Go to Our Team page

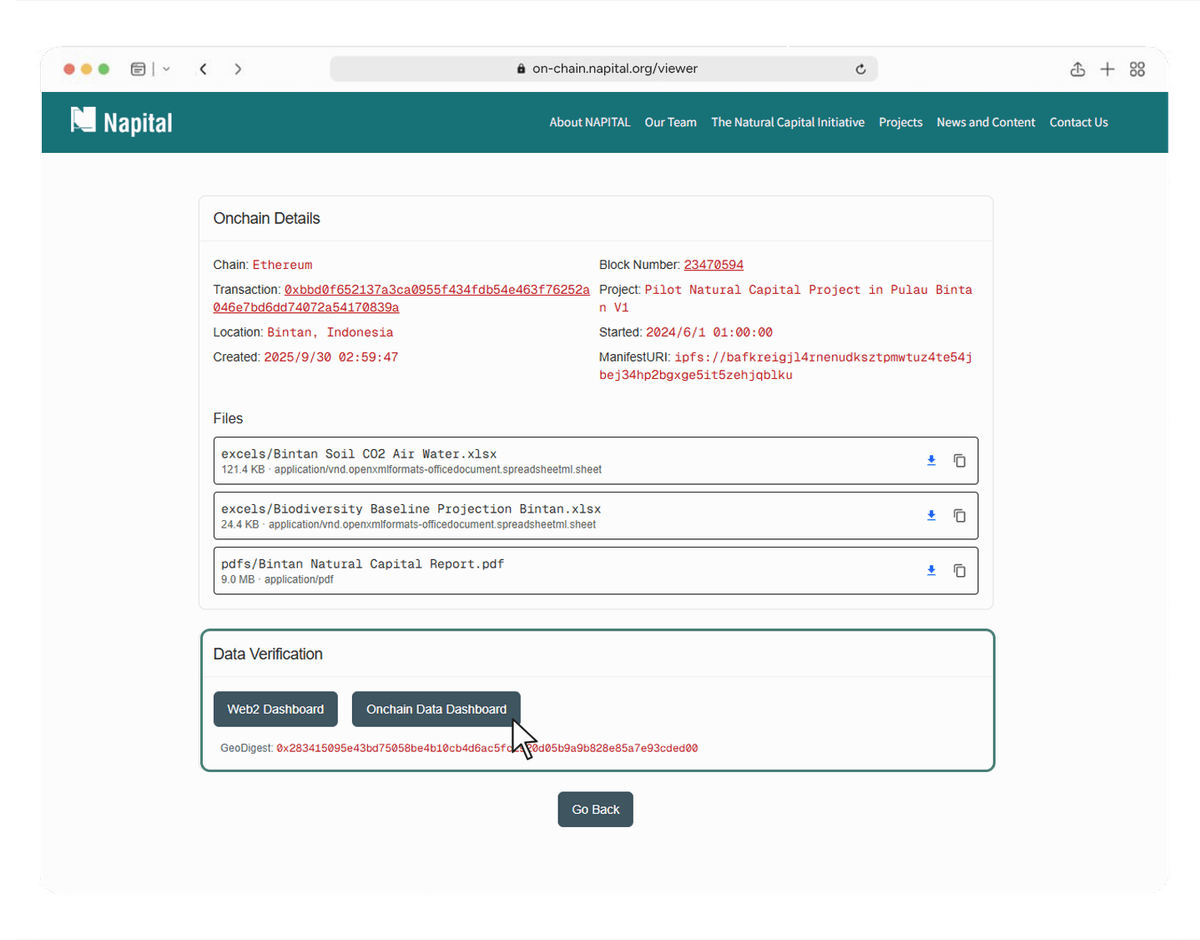(671, 122)
